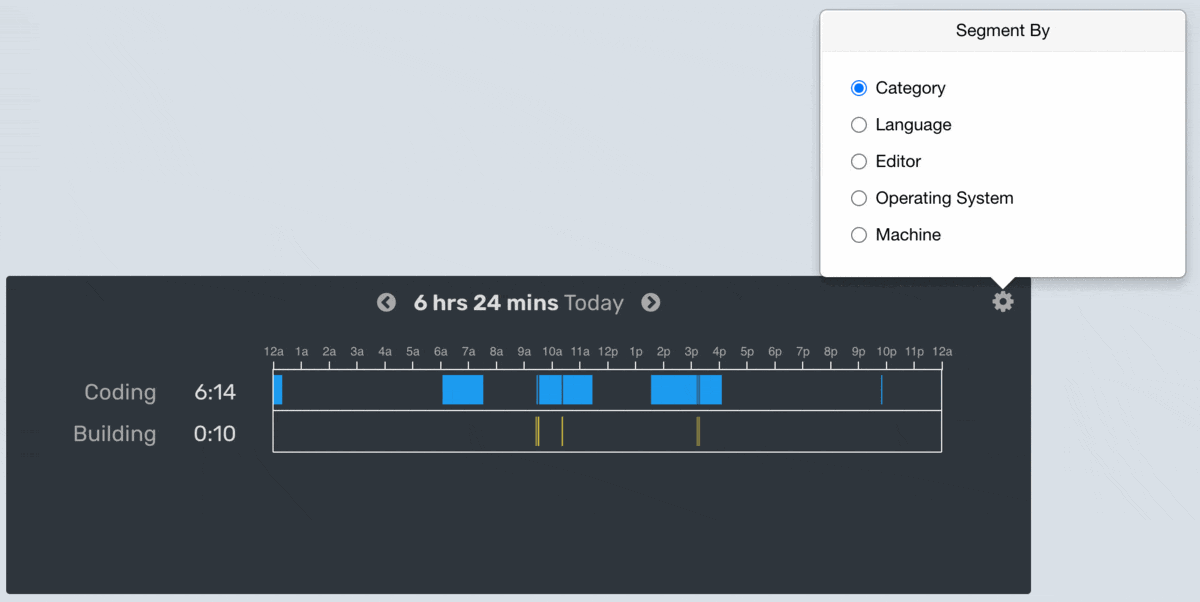The height and width of the screenshot is (602, 1200).
Task: Click the yellow Building marker near 9:30a
Action: pos(537,431)
